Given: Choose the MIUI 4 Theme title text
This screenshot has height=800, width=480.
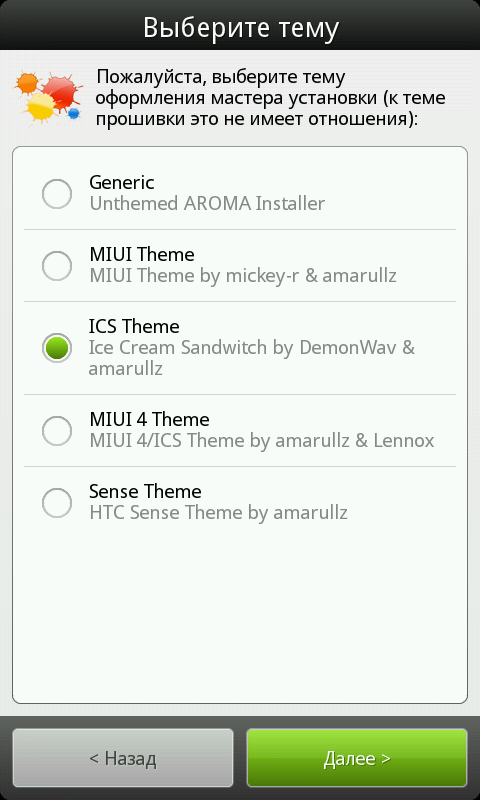Looking at the screenshot, I should tap(149, 420).
